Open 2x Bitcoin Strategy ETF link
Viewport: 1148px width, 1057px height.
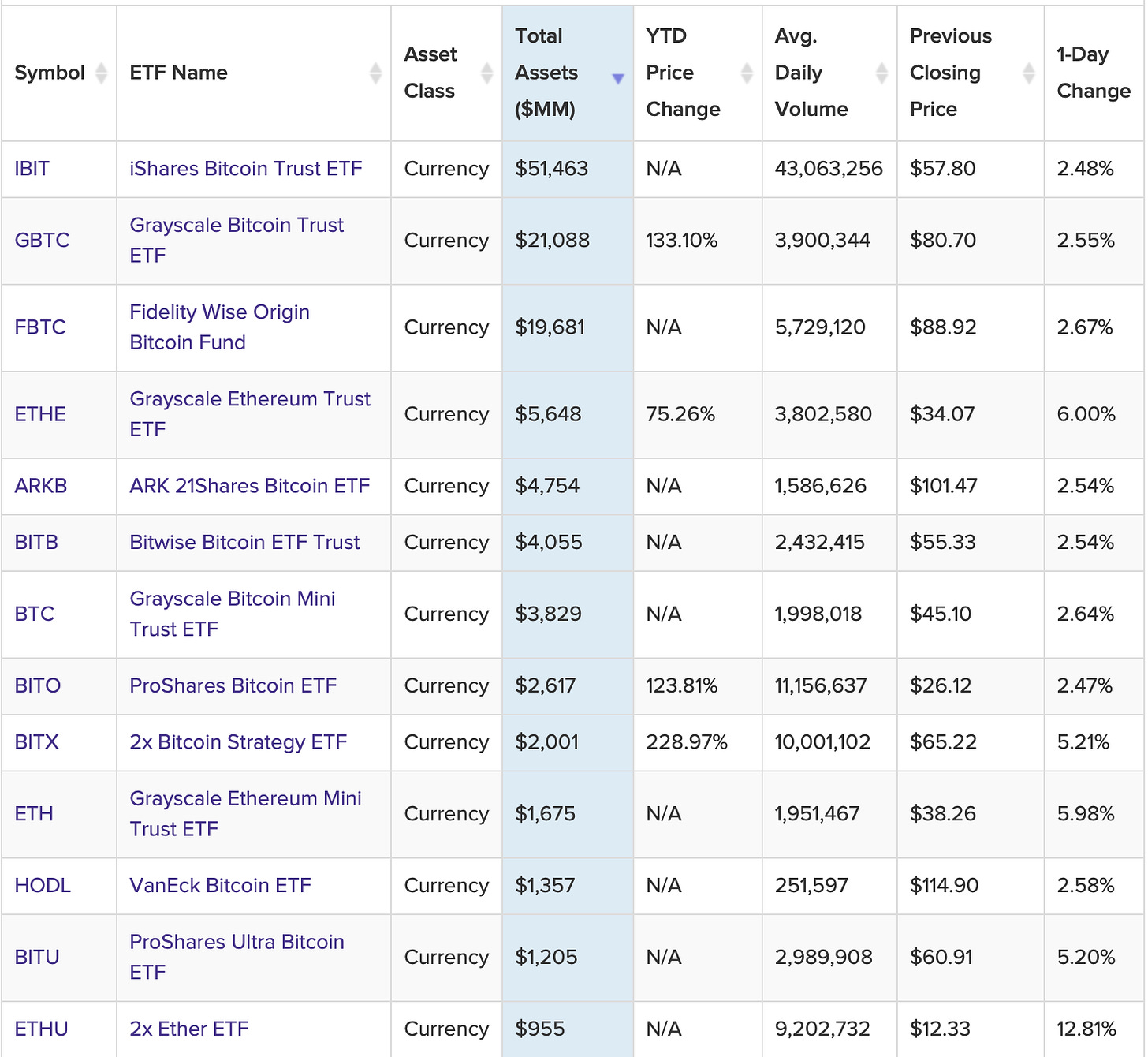[238, 742]
